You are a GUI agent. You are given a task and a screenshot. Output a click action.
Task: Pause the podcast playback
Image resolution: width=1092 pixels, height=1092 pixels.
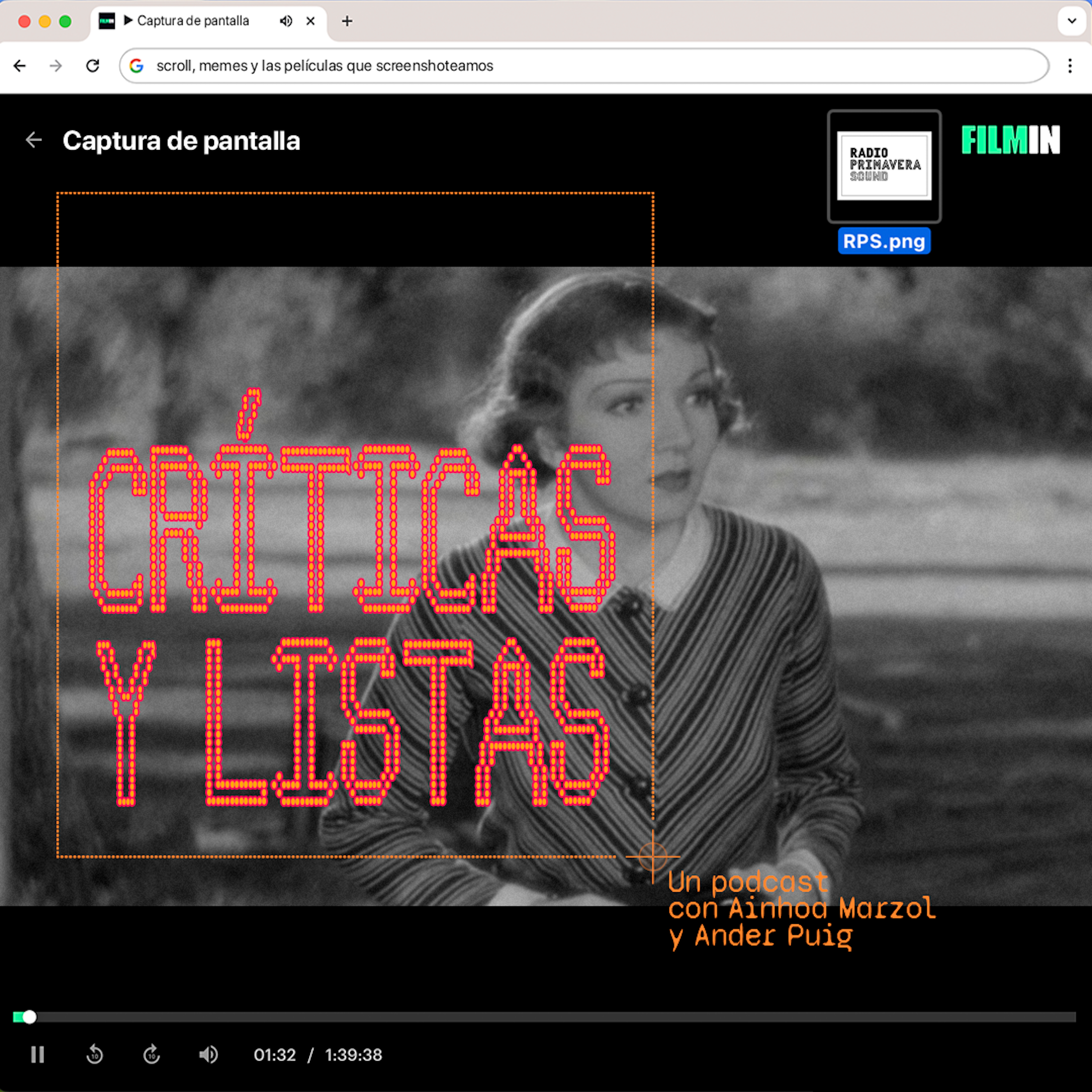(x=37, y=1055)
